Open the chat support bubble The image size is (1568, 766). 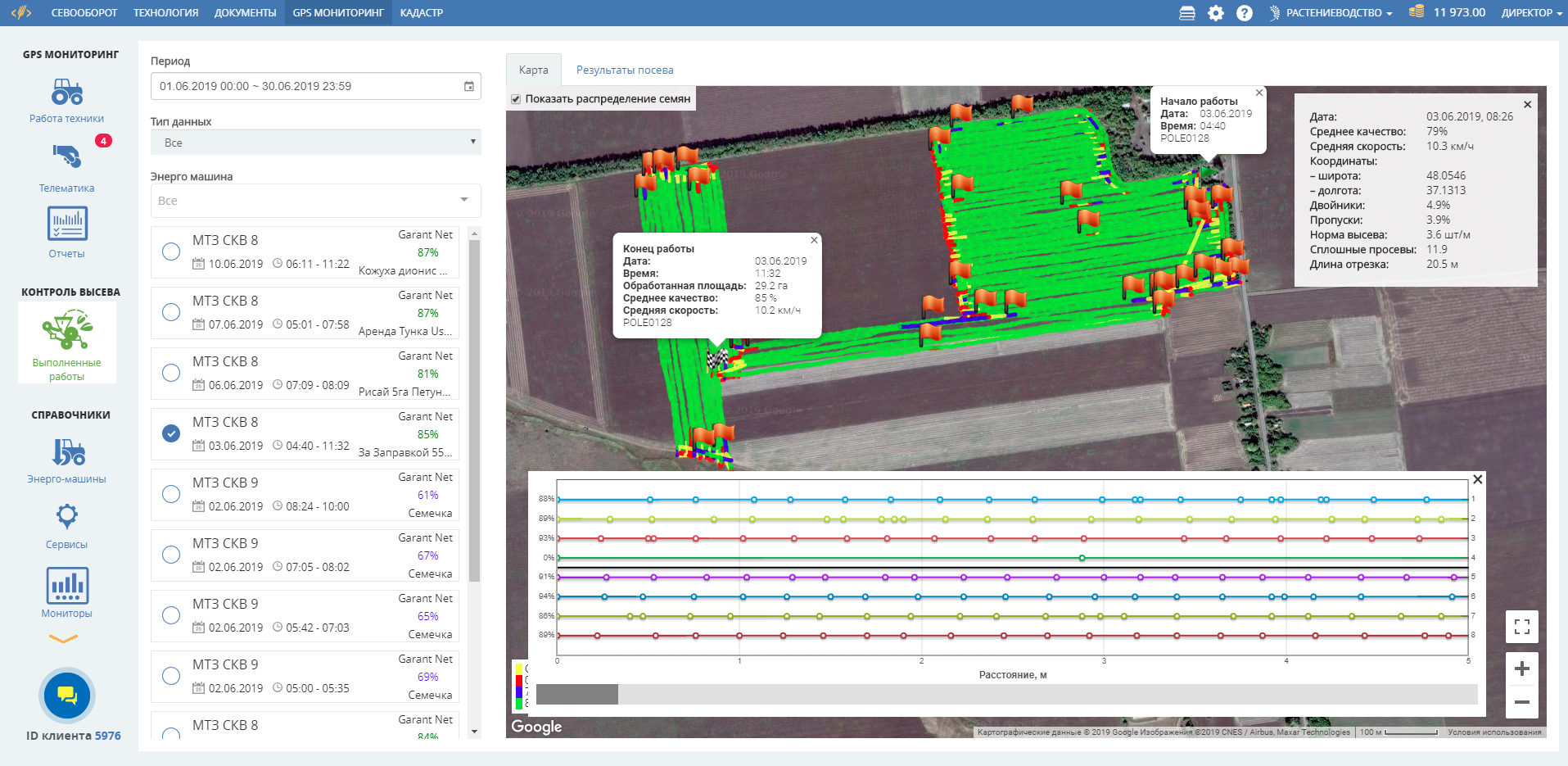tap(67, 696)
